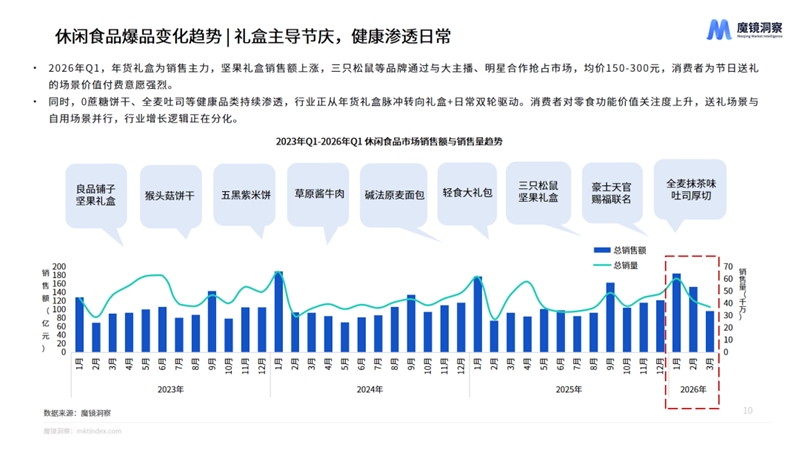This screenshot has width=799, height=450.
Task: Click the January 2026 sales bar
Action: (x=676, y=313)
